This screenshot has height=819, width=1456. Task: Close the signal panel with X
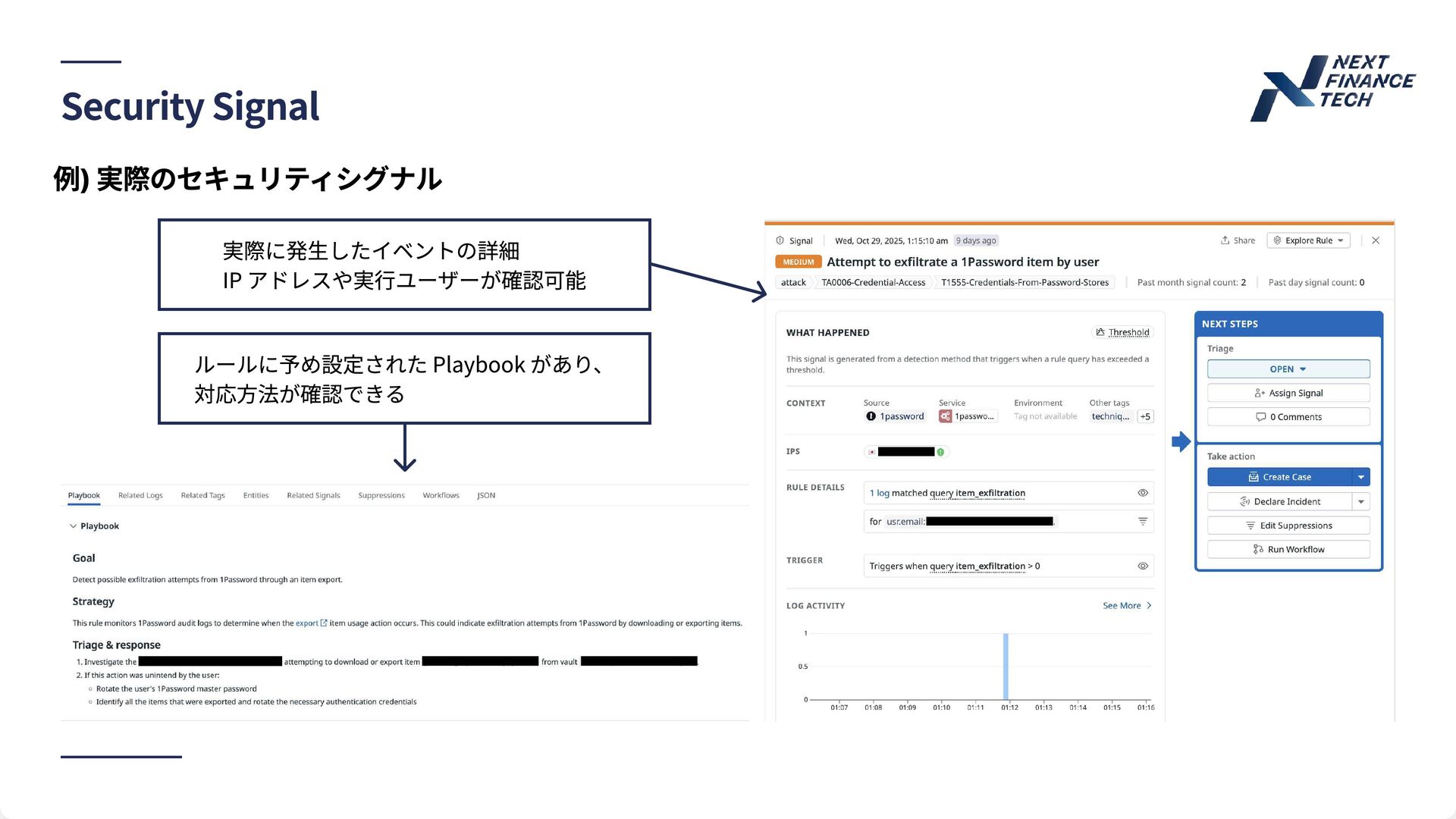click(x=1376, y=240)
